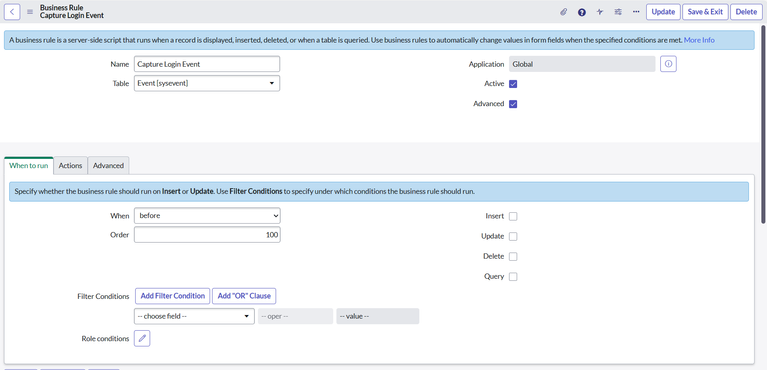Open the form context hamburger menu

tap(30, 12)
